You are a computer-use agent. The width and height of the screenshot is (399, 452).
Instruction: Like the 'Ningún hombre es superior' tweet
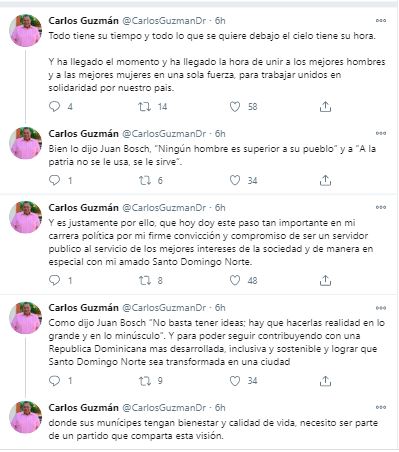pyautogui.click(x=235, y=180)
